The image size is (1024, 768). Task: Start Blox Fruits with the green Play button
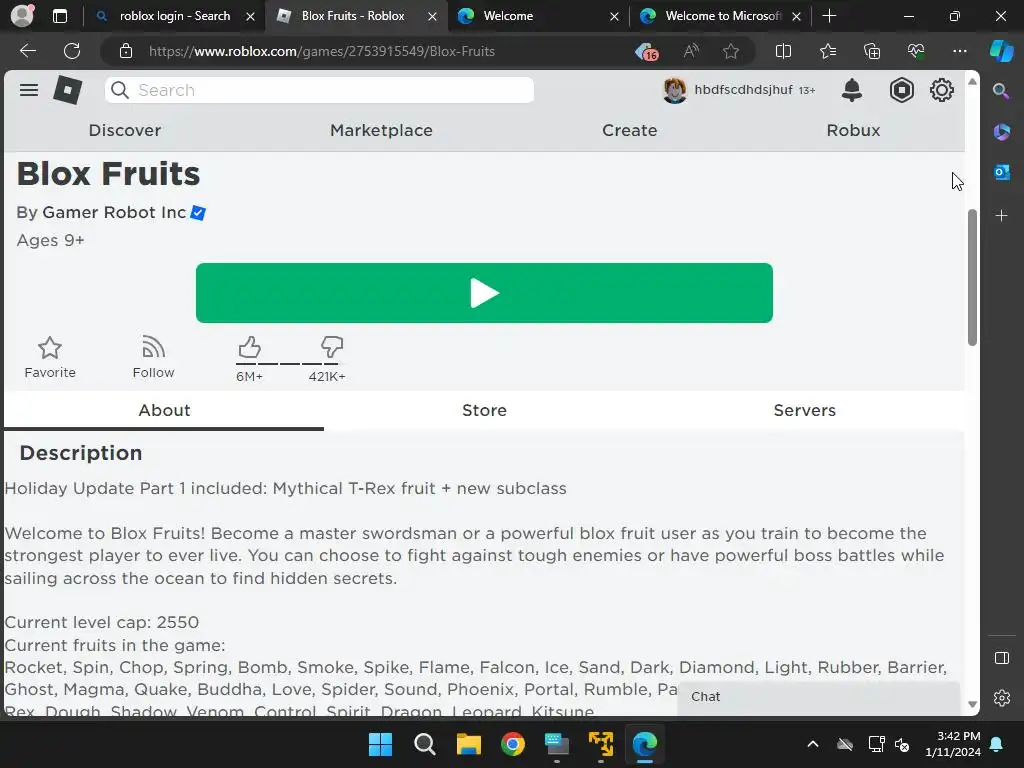[x=484, y=293]
